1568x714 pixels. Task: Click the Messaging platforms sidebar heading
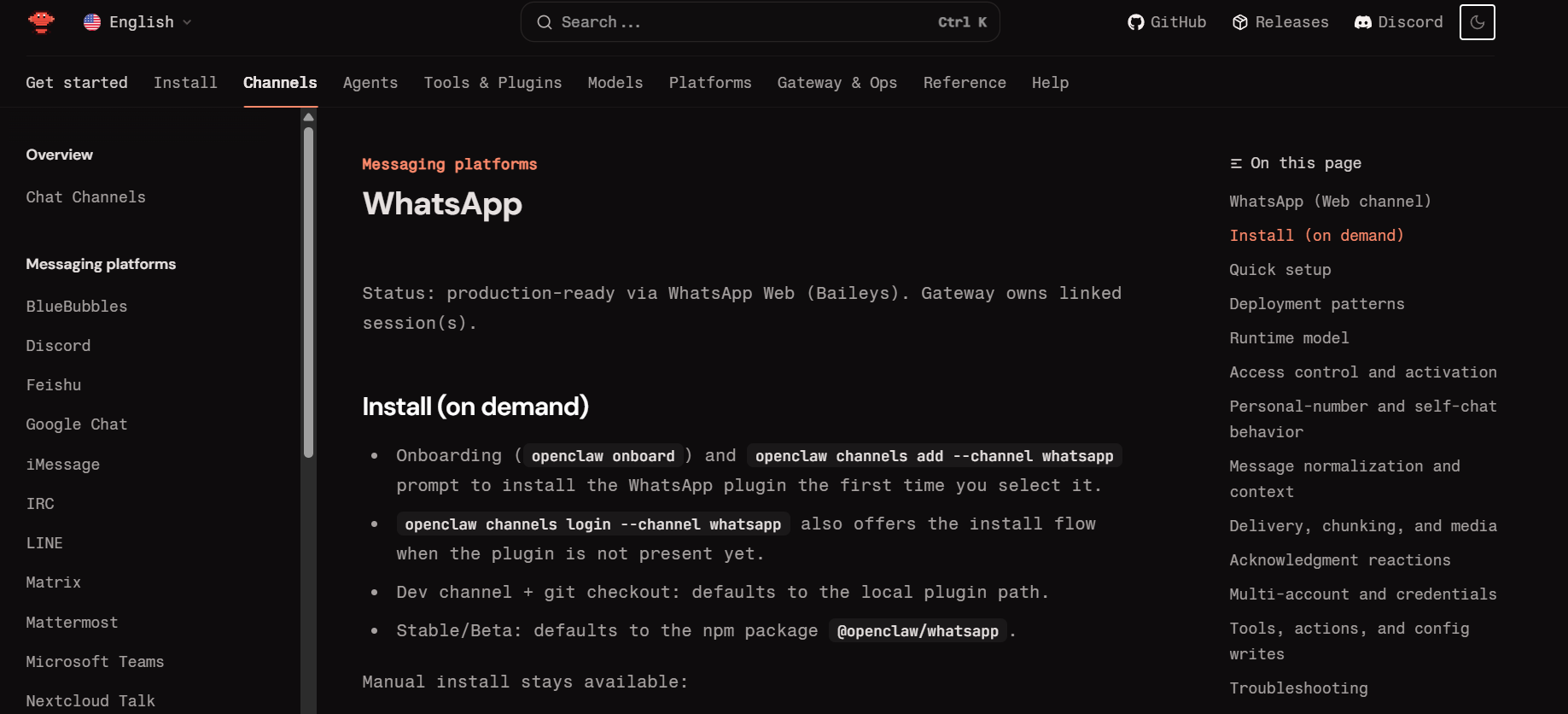coord(101,265)
